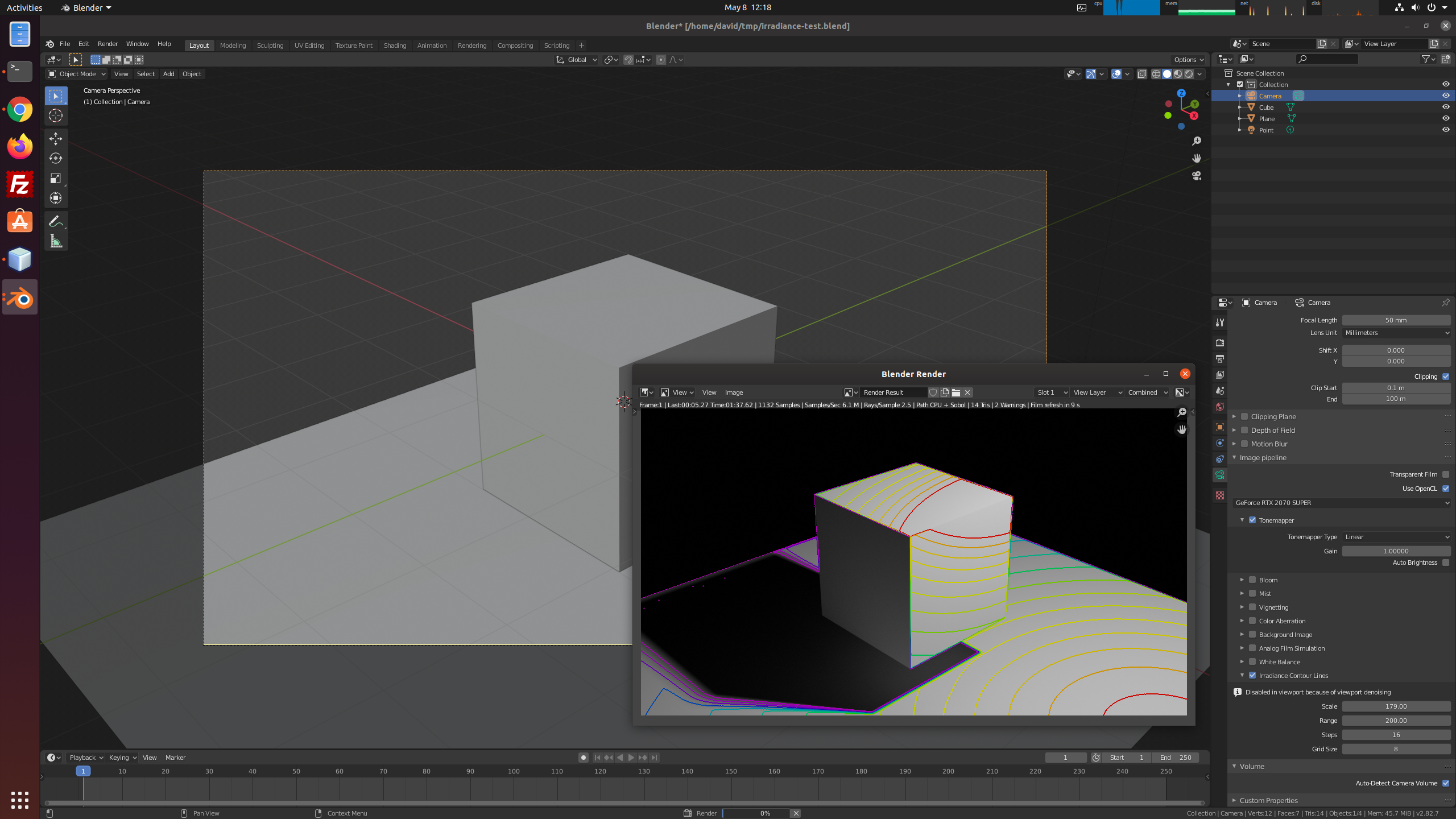Expand the Depth of Field panel
This screenshot has width=1456, height=819.
click(1273, 430)
